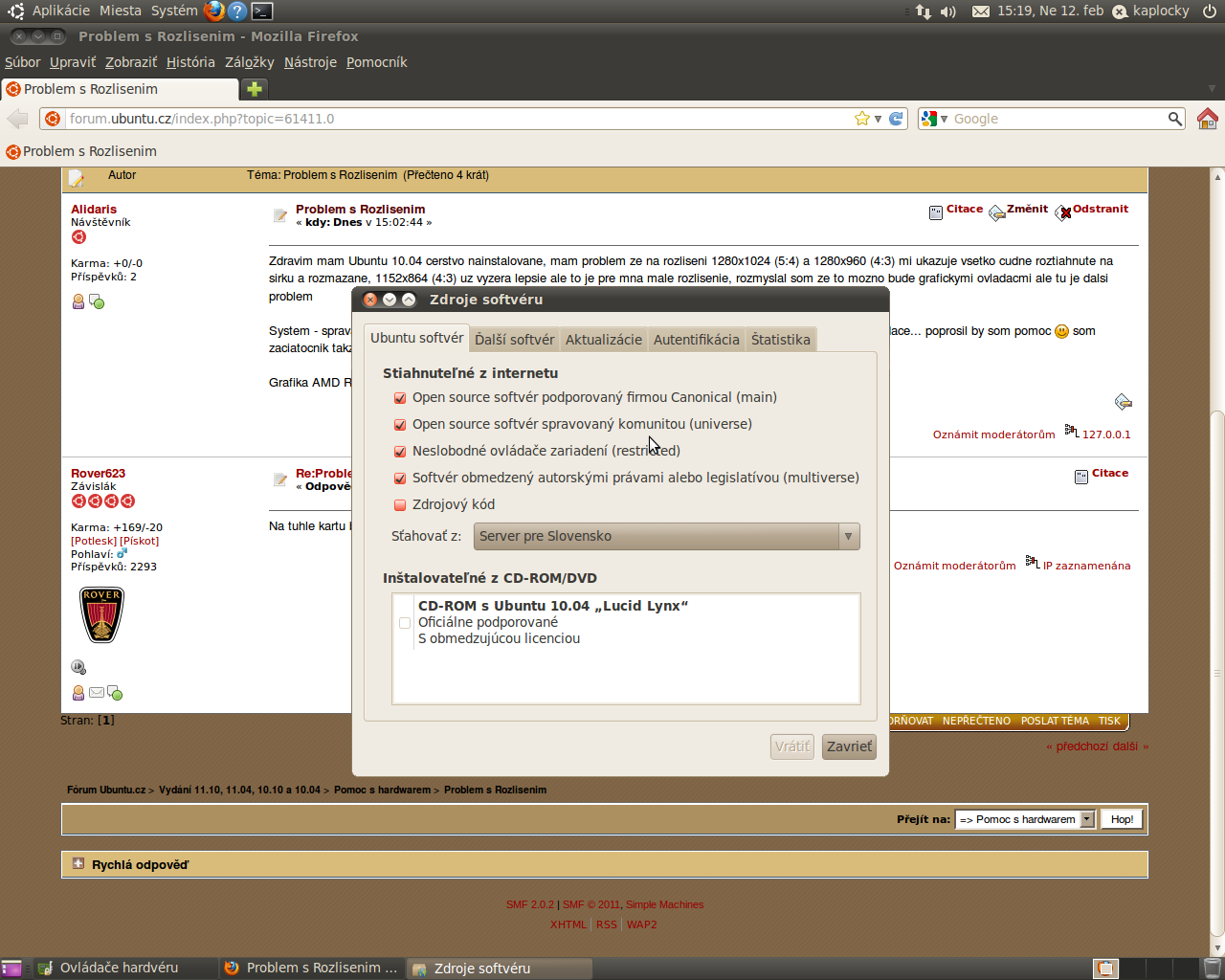Click the Firefox home icon
Screen dimensions: 1225x980
click(1207, 119)
